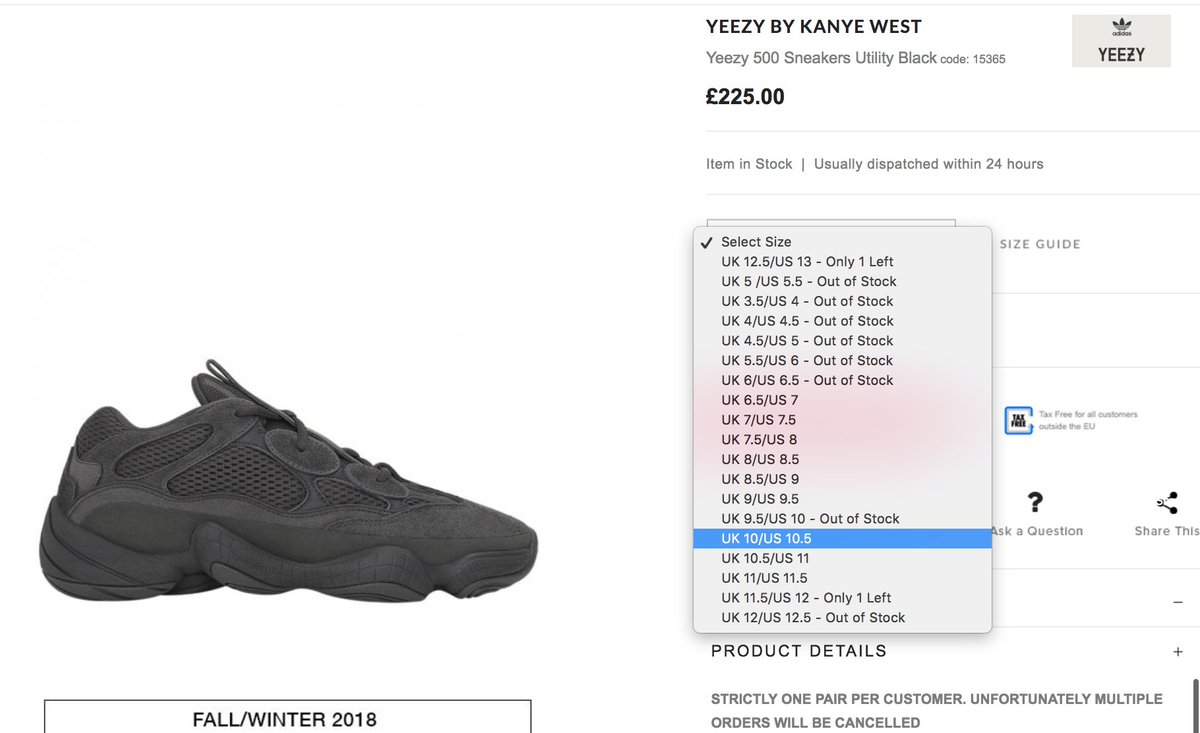1200x733 pixels.
Task: Open the Size Guide link
Action: click(1040, 244)
